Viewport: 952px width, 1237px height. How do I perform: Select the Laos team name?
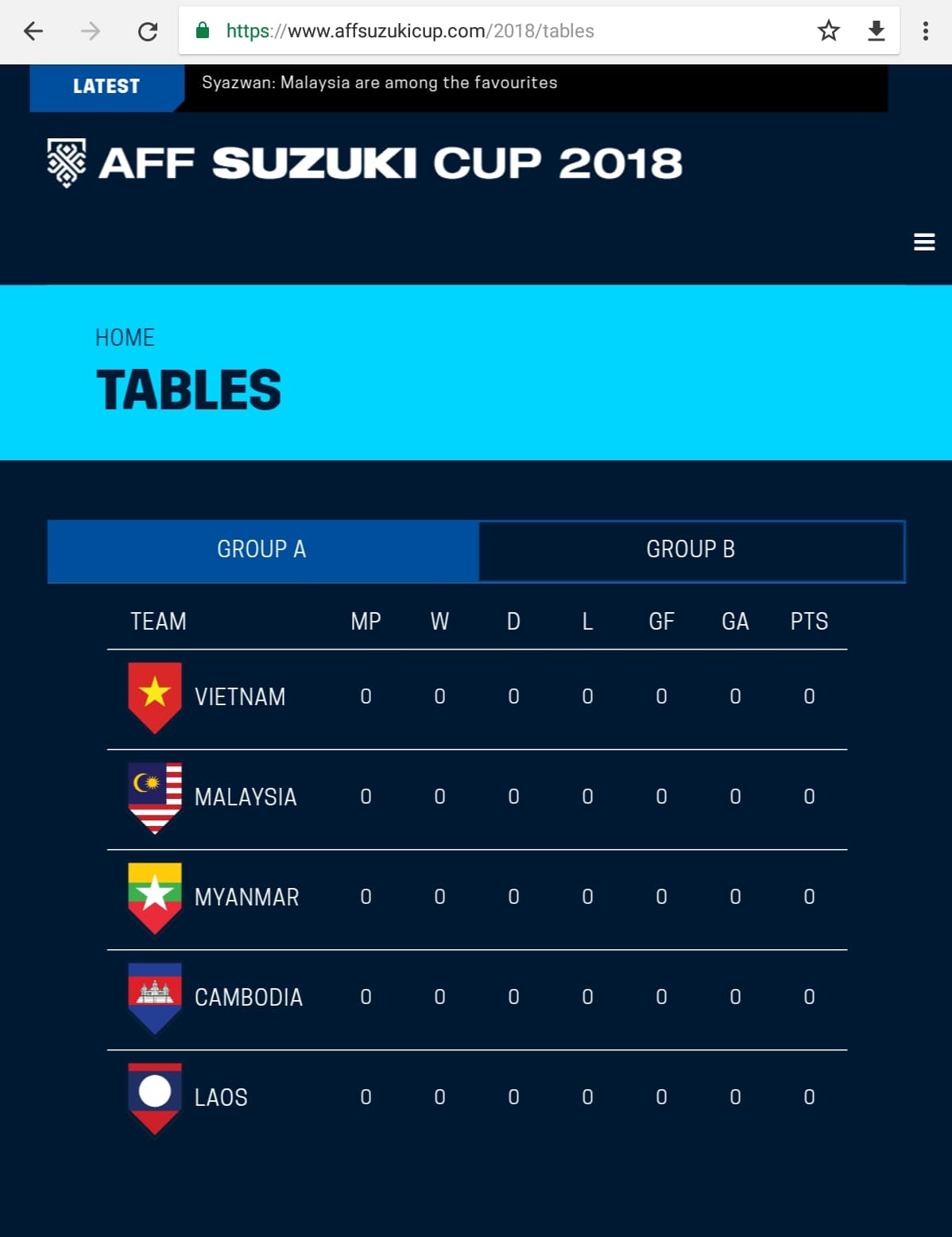pos(221,1098)
